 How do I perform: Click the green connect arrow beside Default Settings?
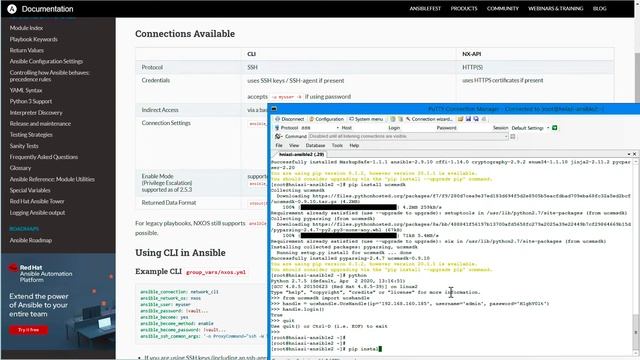554,128
